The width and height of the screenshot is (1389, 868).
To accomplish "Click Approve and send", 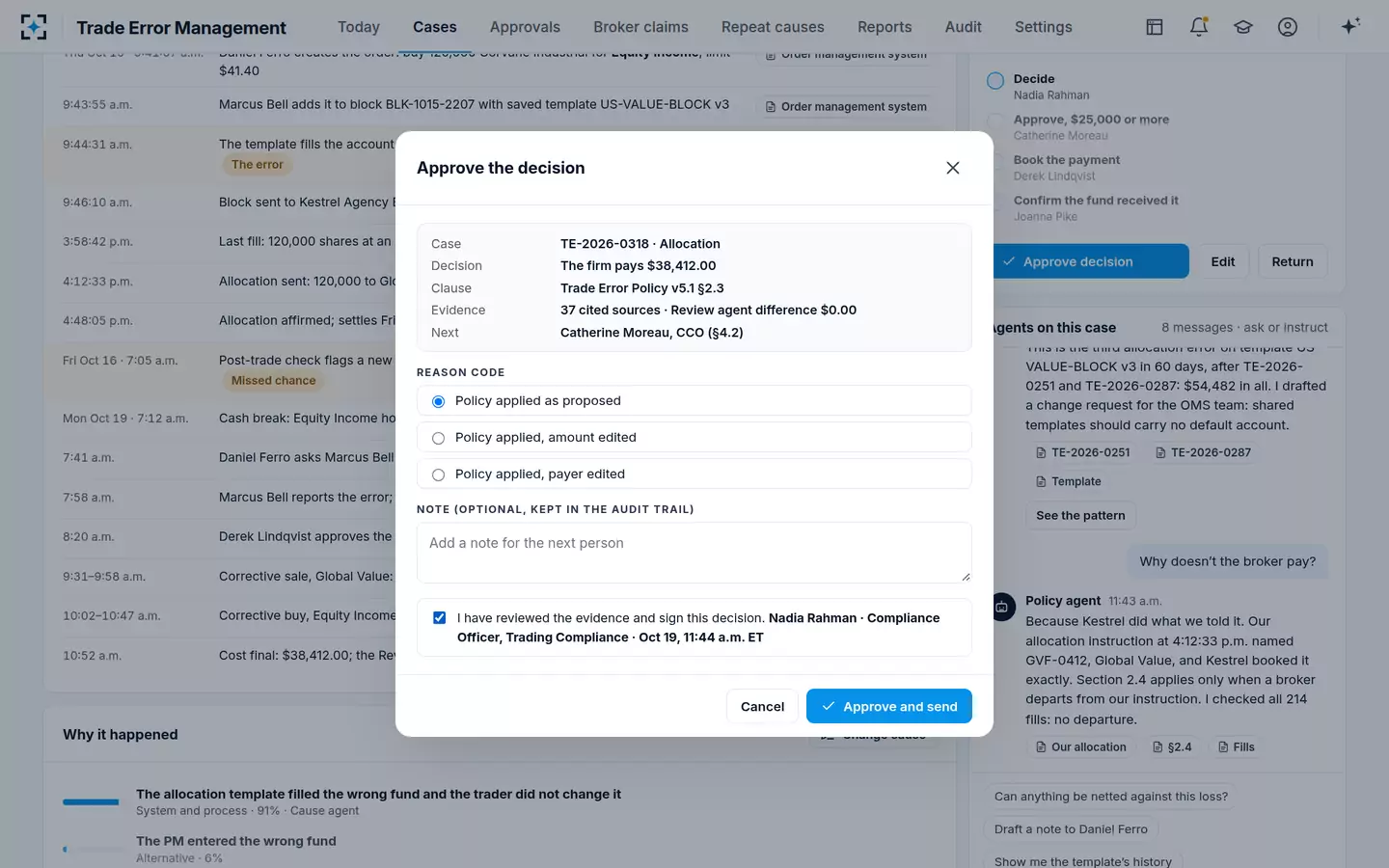I will [889, 706].
